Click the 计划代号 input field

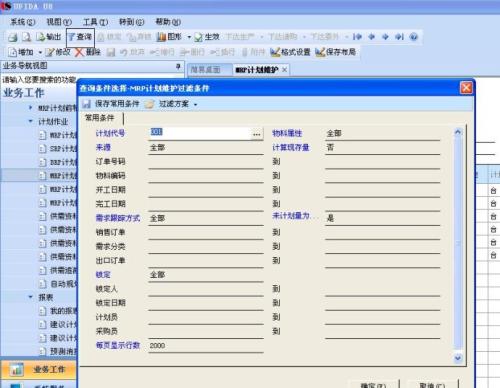tap(200, 133)
